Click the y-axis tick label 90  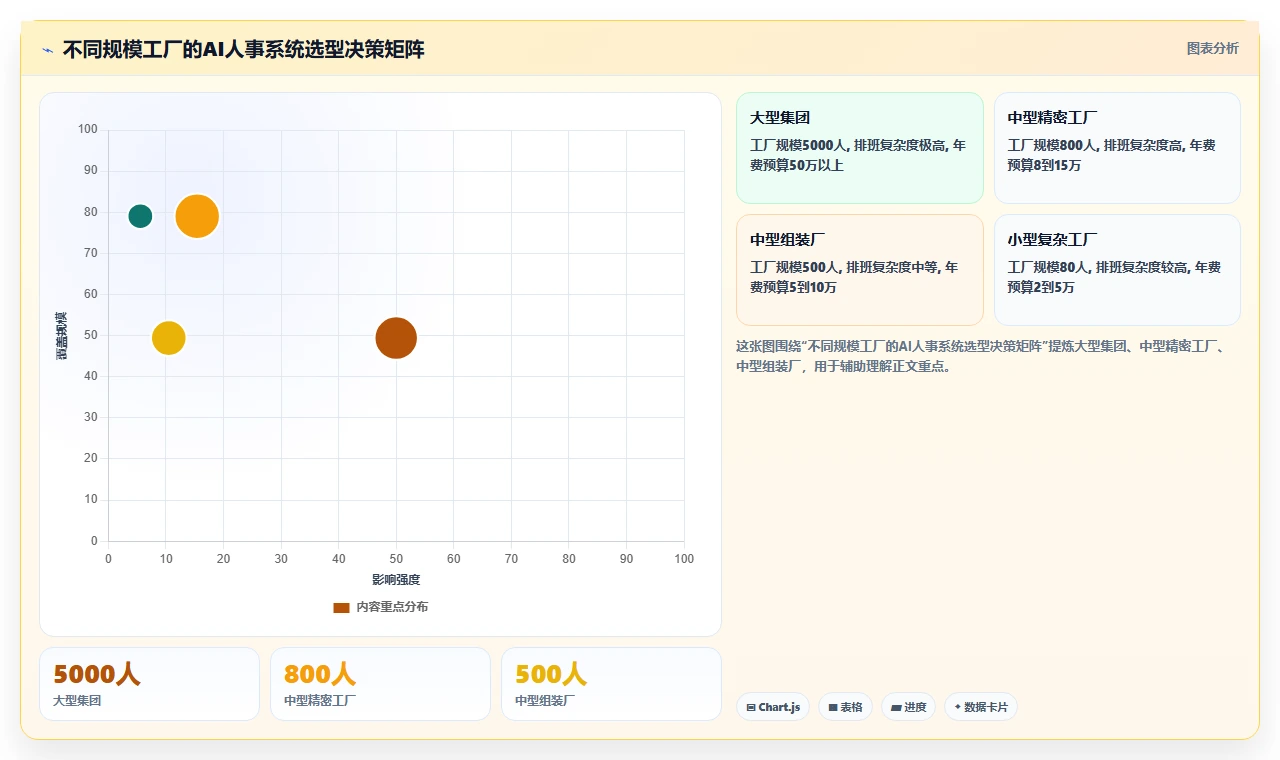[x=91, y=170]
